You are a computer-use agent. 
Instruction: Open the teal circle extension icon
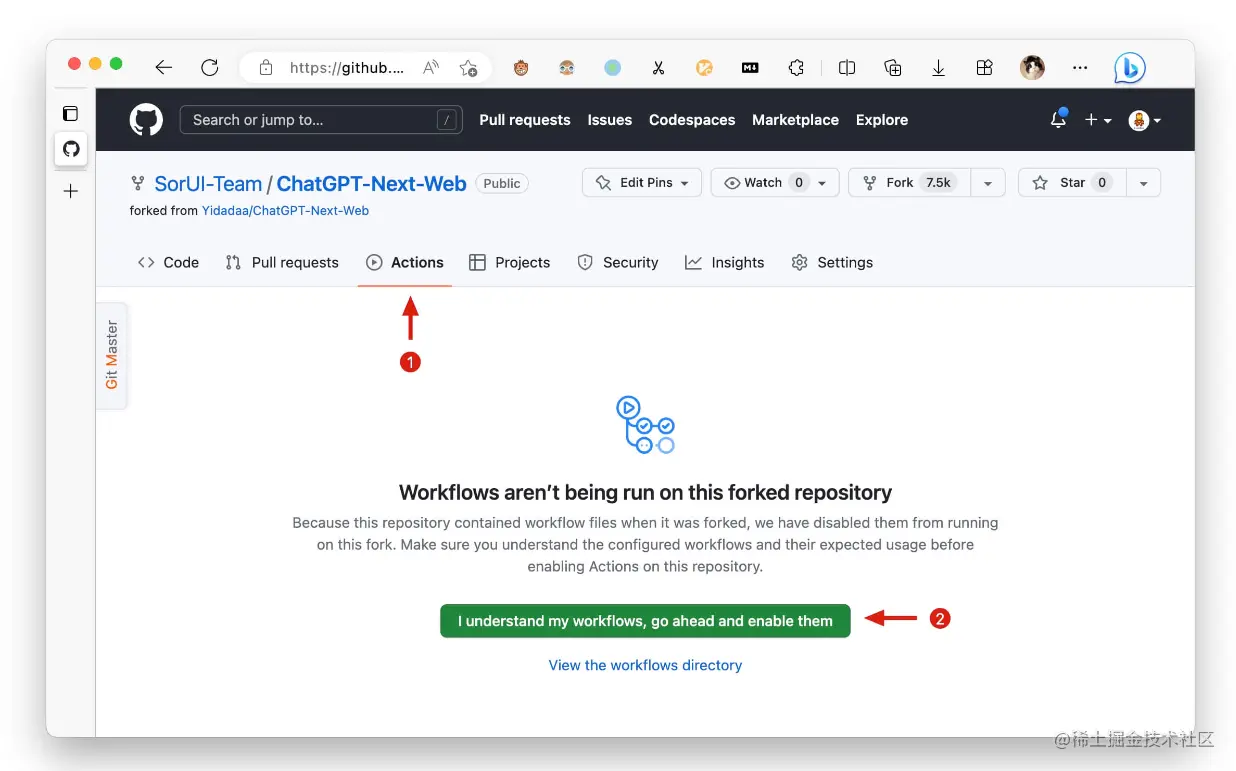coord(613,68)
